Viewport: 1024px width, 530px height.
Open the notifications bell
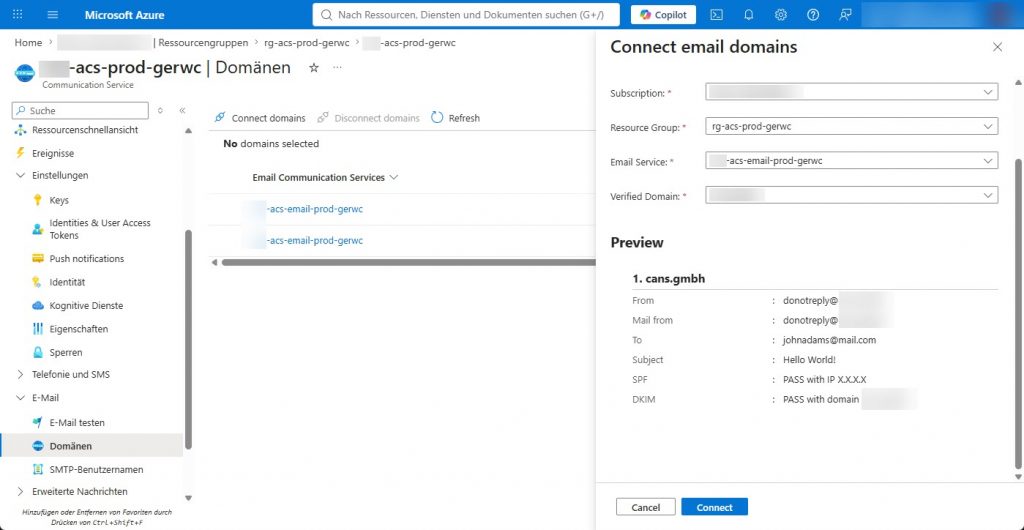748,14
